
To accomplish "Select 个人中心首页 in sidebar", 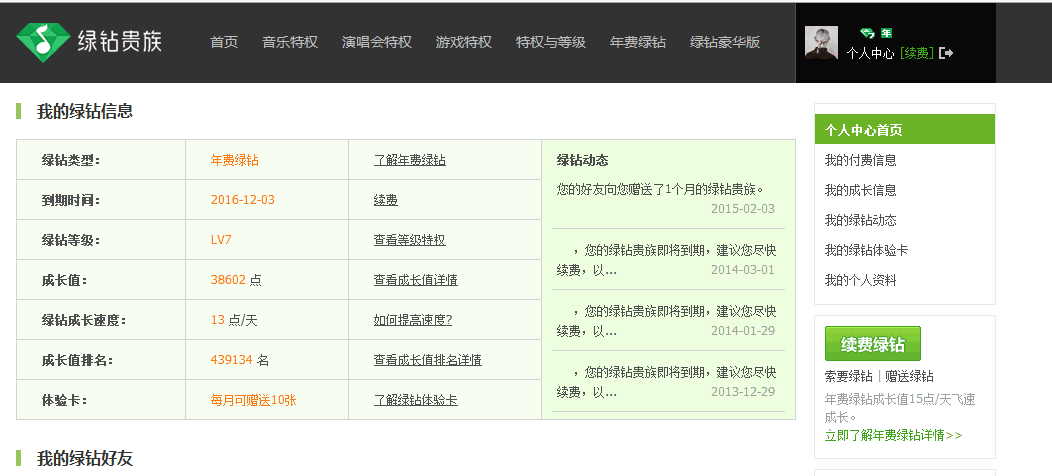I will [904, 130].
